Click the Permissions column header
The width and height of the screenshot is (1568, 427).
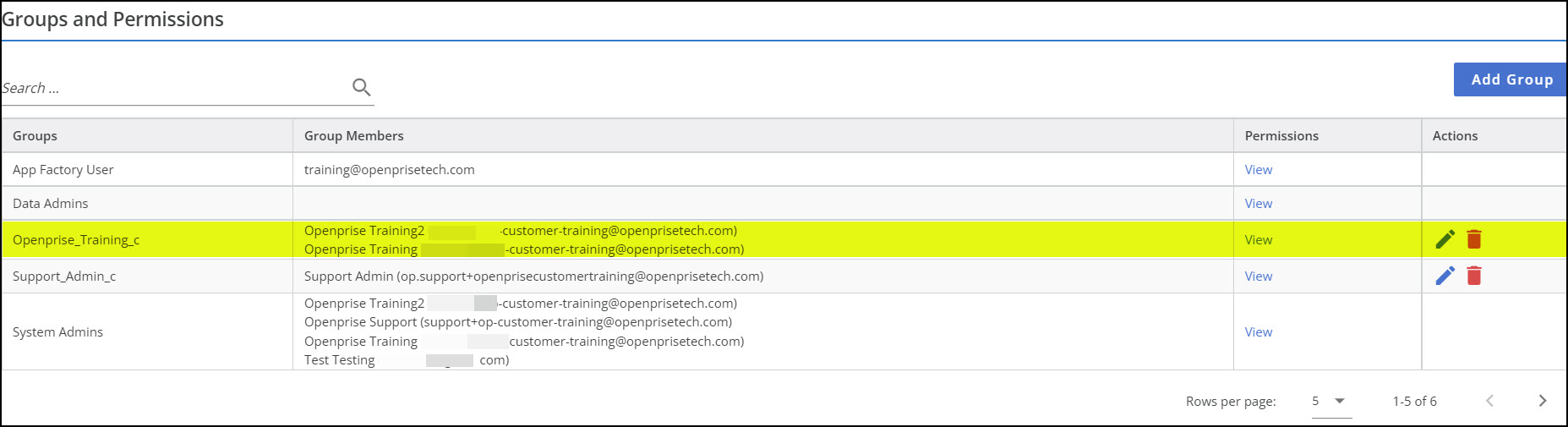[x=1281, y=136]
